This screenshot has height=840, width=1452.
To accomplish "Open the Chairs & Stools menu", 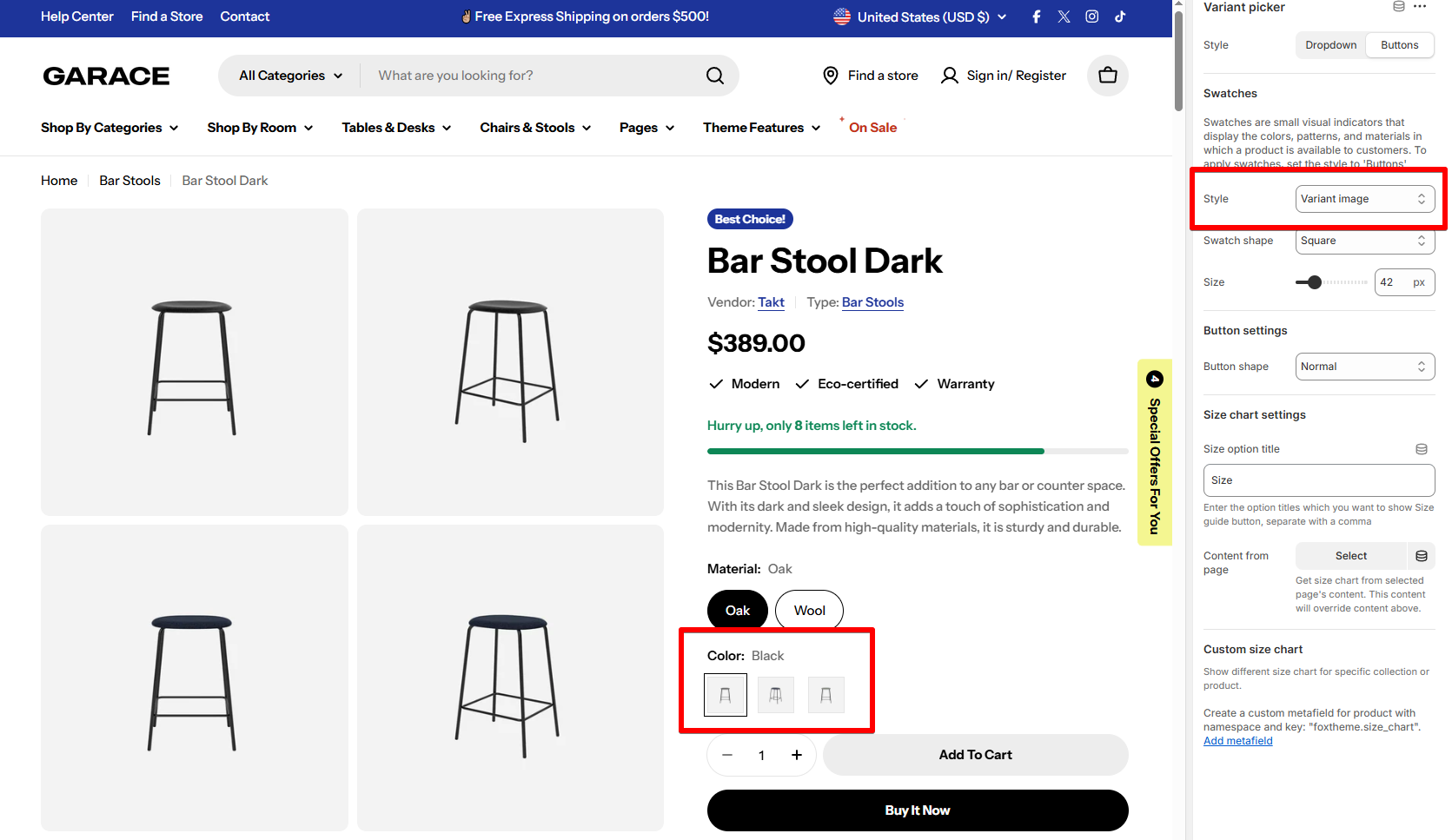I will (x=535, y=128).
